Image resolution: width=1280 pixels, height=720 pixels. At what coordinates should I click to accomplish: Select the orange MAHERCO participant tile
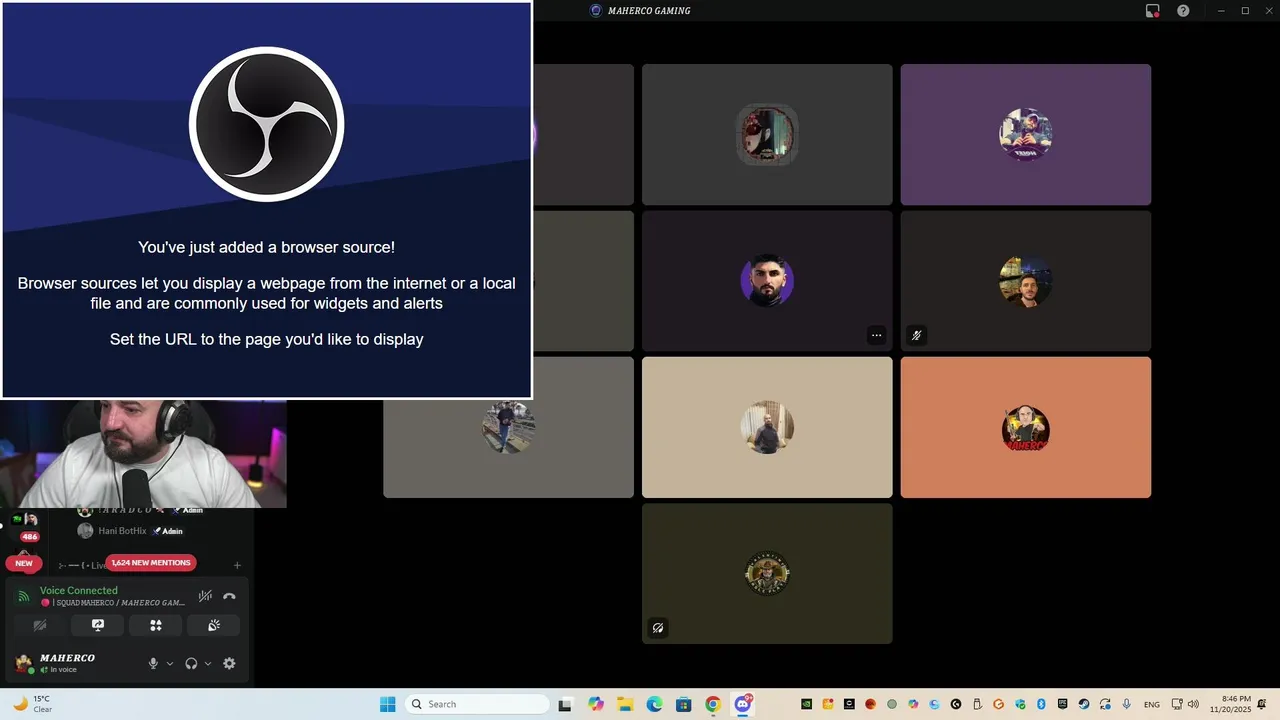pos(1026,427)
